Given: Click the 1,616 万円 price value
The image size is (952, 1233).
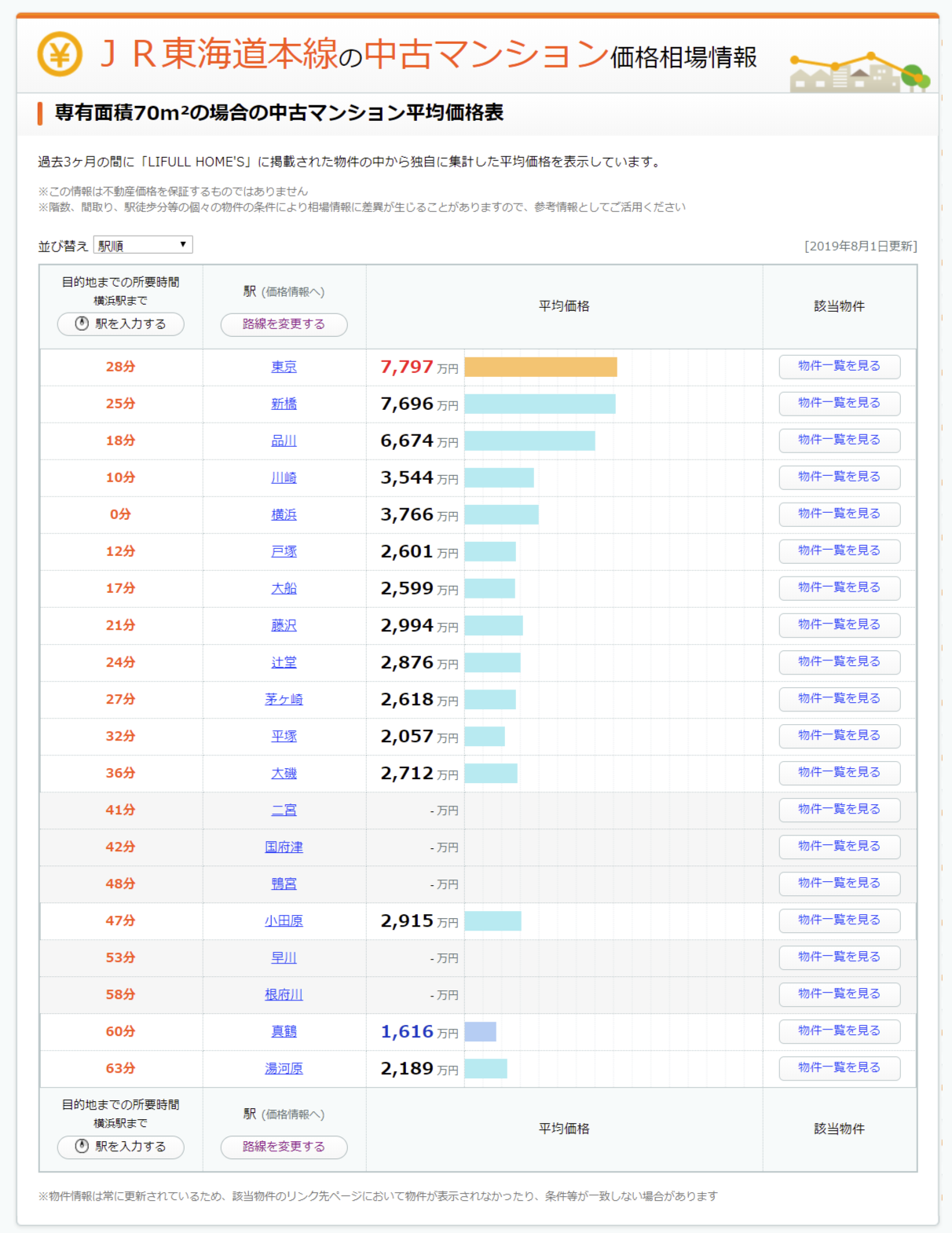Looking at the screenshot, I should (419, 1031).
